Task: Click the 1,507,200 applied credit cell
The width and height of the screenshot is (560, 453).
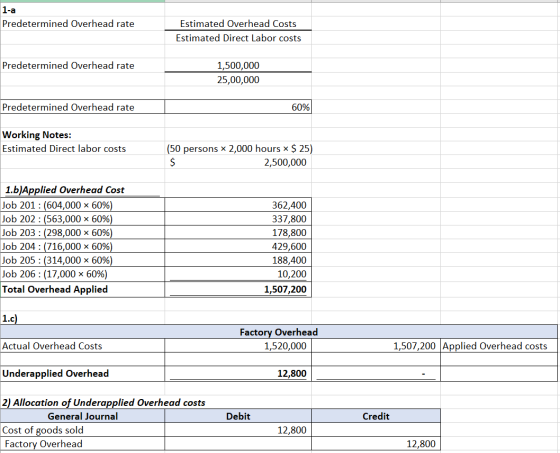Action: [x=376, y=346]
